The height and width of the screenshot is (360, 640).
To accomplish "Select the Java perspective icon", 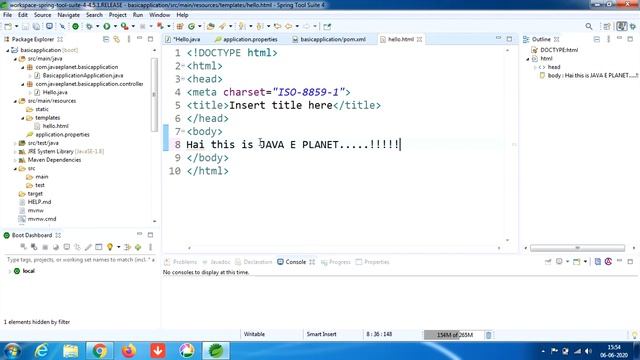I will tap(621, 27).
